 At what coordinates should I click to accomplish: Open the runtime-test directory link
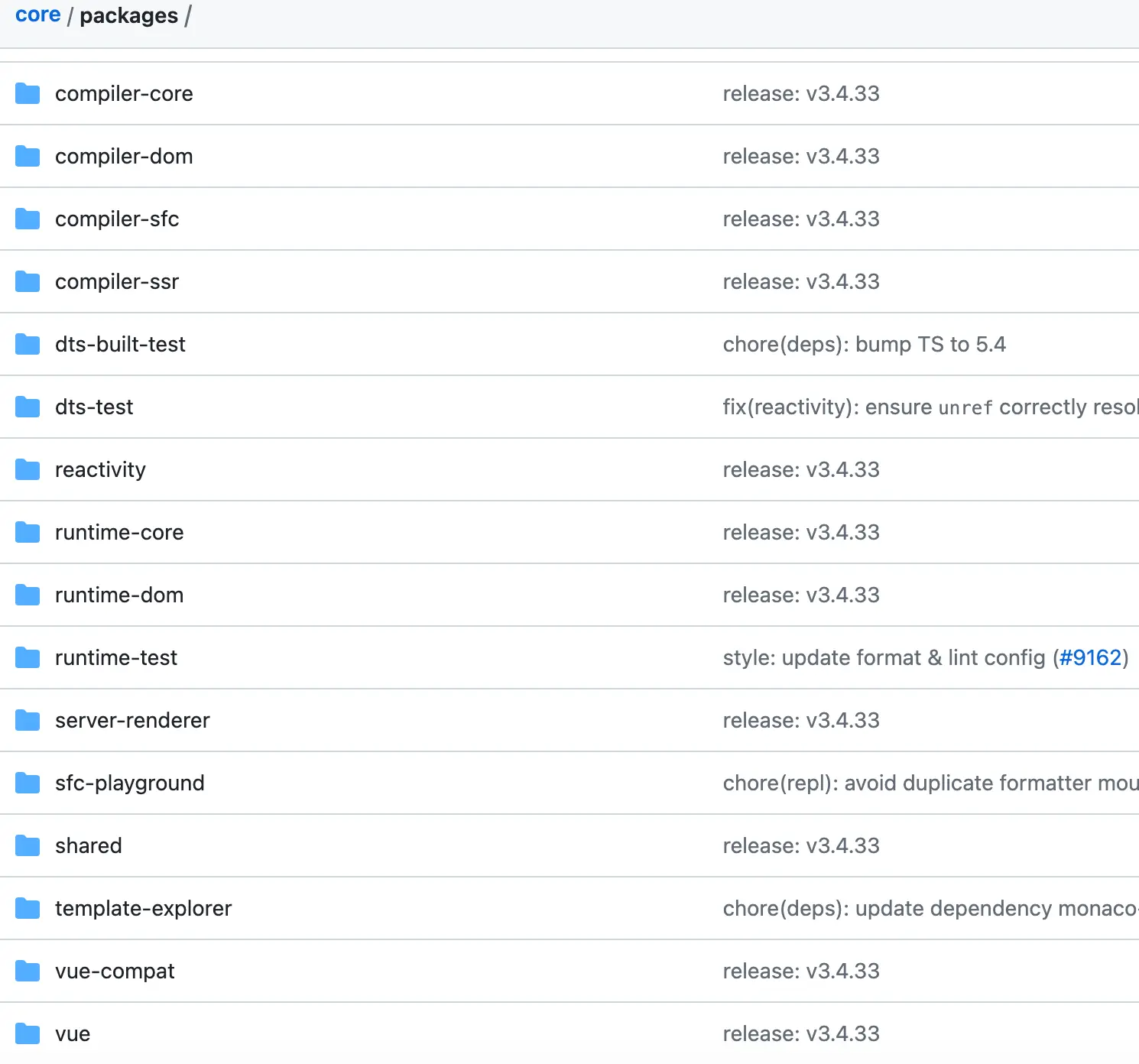(x=116, y=657)
